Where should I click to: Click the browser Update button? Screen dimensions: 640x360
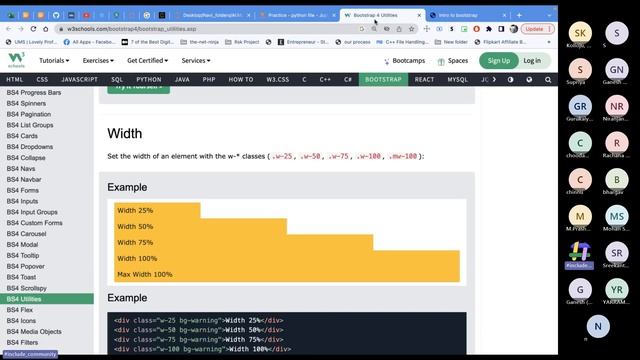point(537,29)
